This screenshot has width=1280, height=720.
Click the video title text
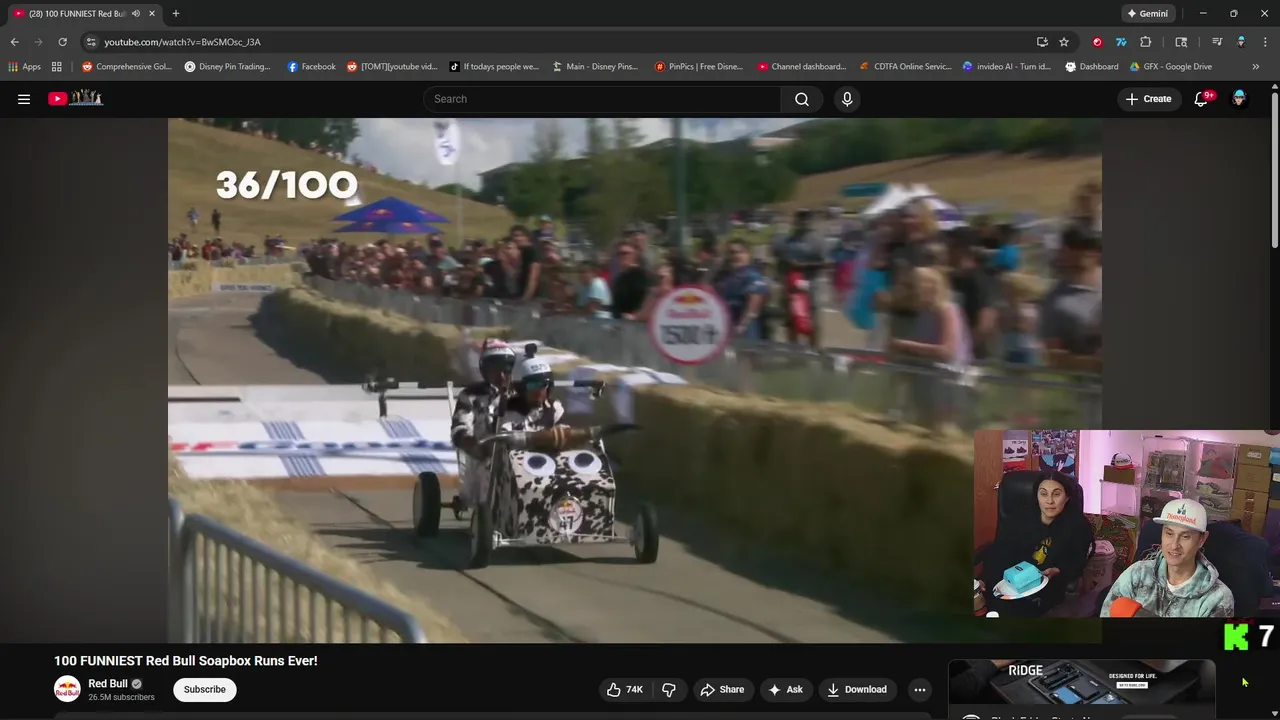pos(185,661)
